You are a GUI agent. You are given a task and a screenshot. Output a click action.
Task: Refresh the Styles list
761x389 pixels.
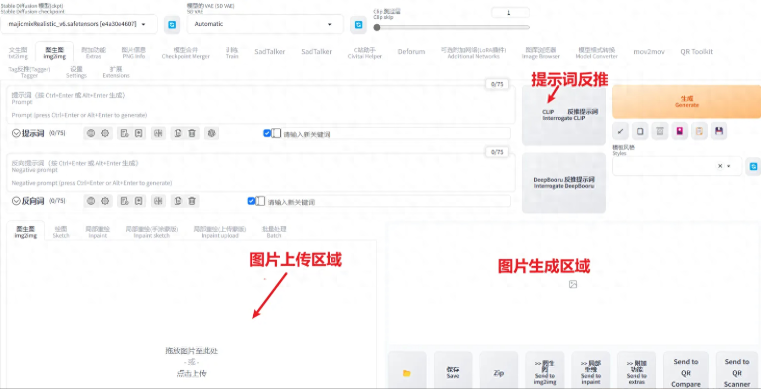tap(753, 166)
